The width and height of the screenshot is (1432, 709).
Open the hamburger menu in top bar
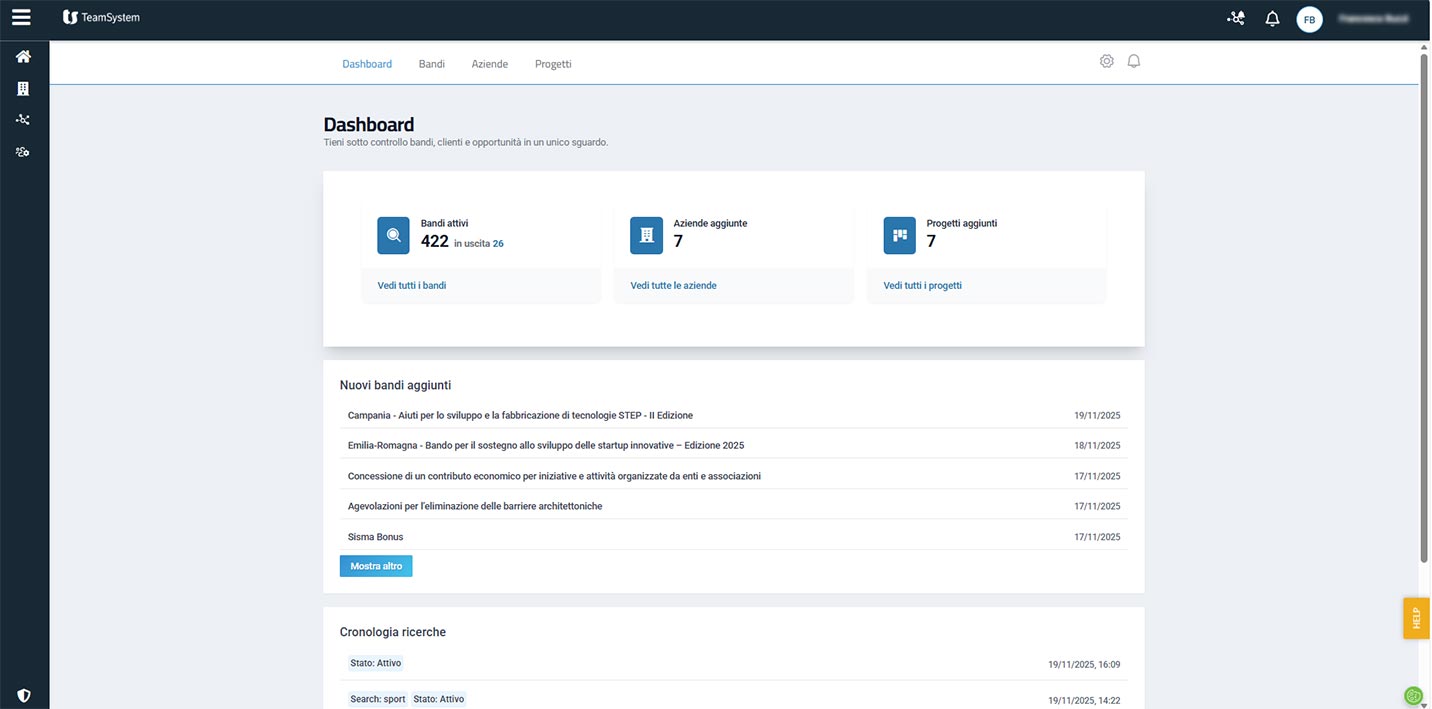coord(22,18)
